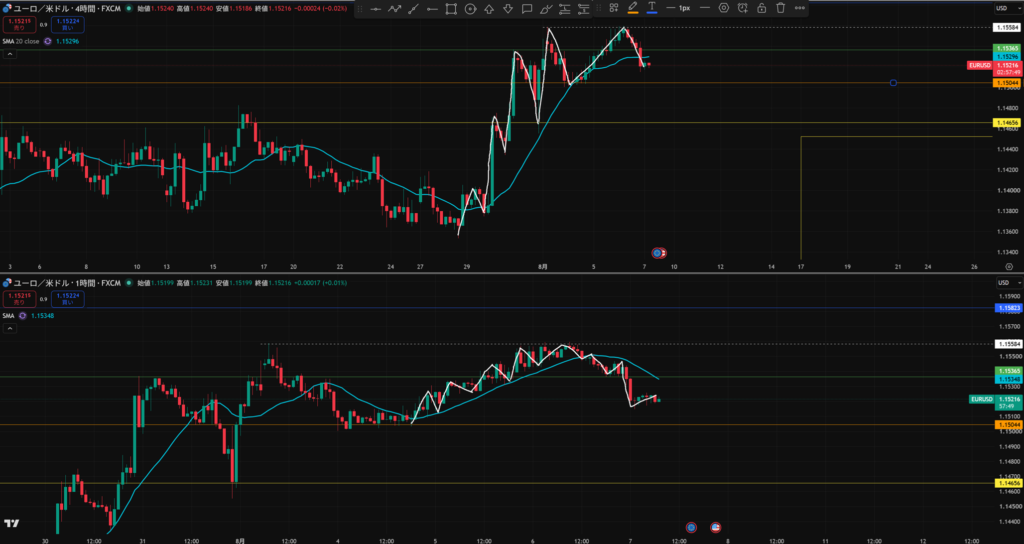Click the 4-hour chart market status dot
The width and height of the screenshot is (1024, 544).
coord(129,8)
